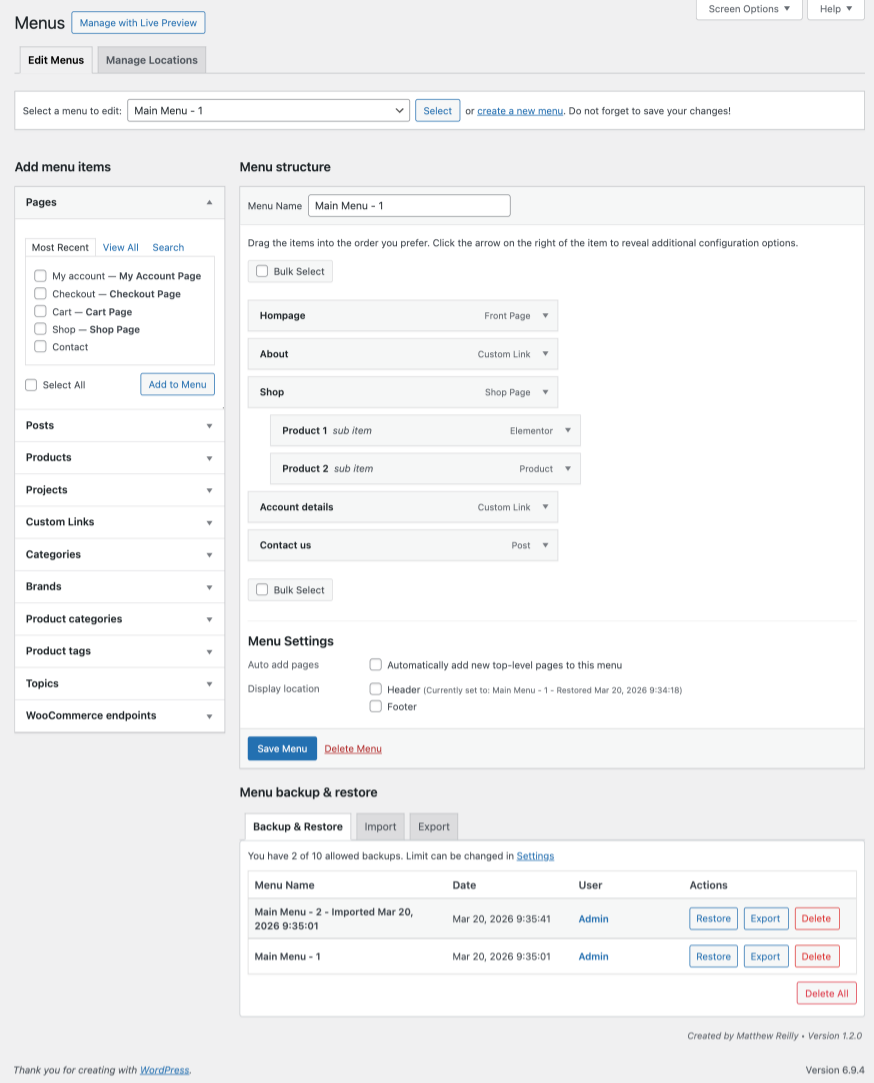Expand the Homepage menu item arrow
This screenshot has height=1083, width=874.
click(x=545, y=316)
